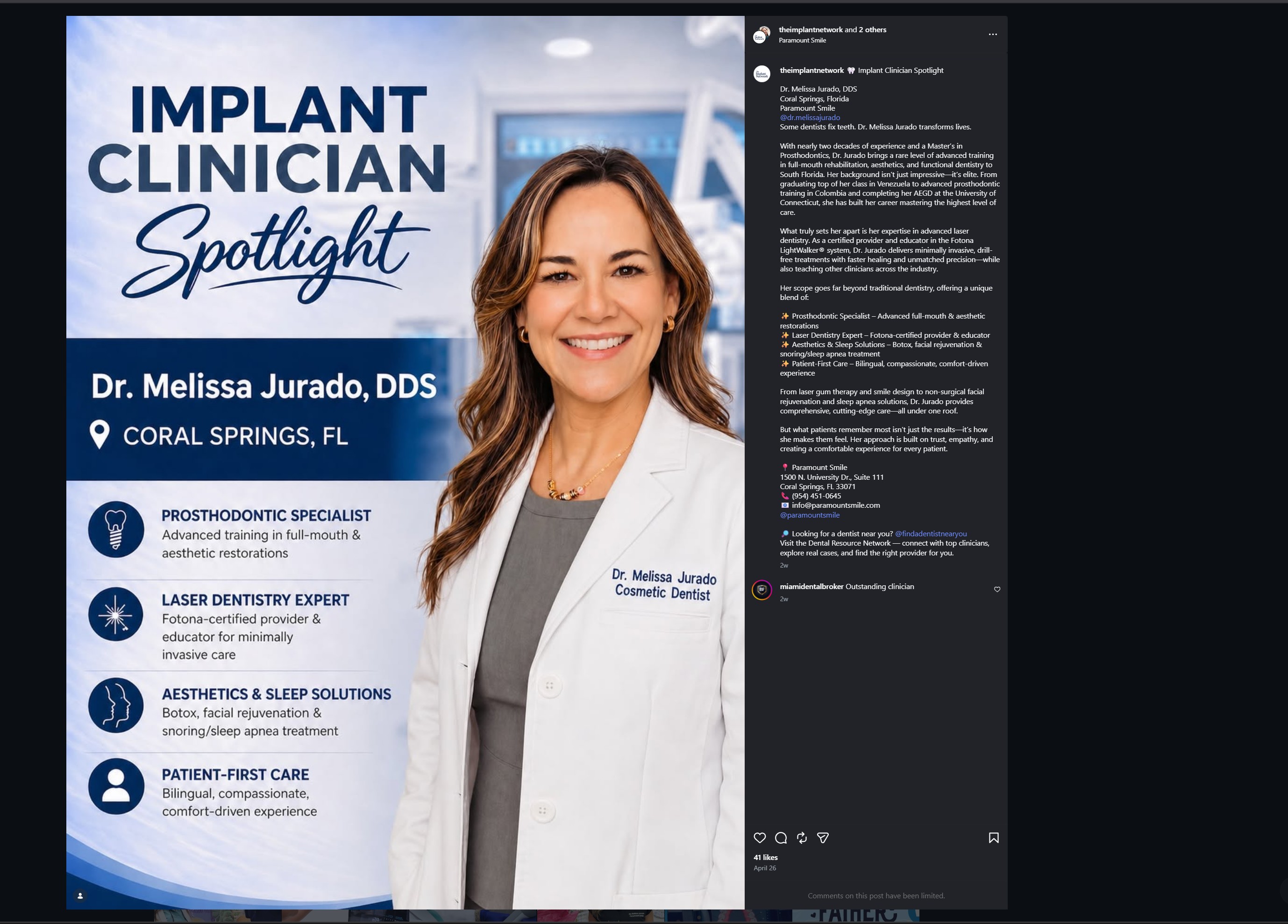This screenshot has width=1288, height=924.
Task: Share the post via paper plane icon
Action: coord(823,838)
